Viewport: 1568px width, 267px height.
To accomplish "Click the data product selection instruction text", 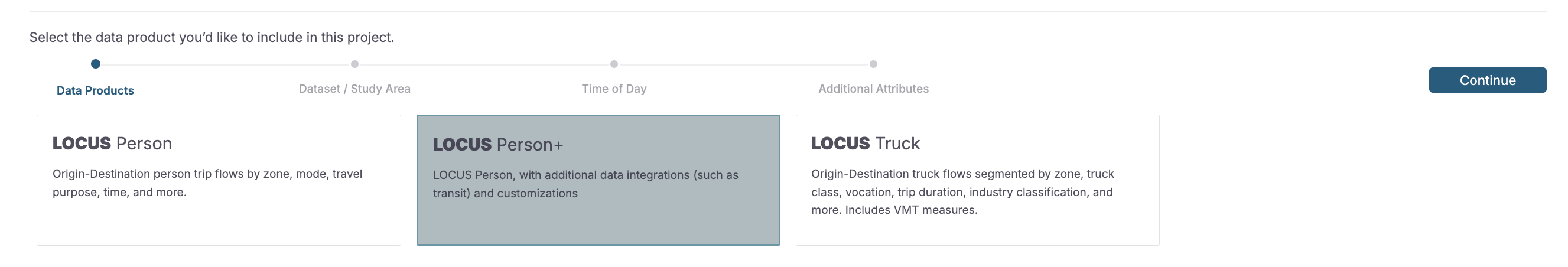I will [212, 38].
